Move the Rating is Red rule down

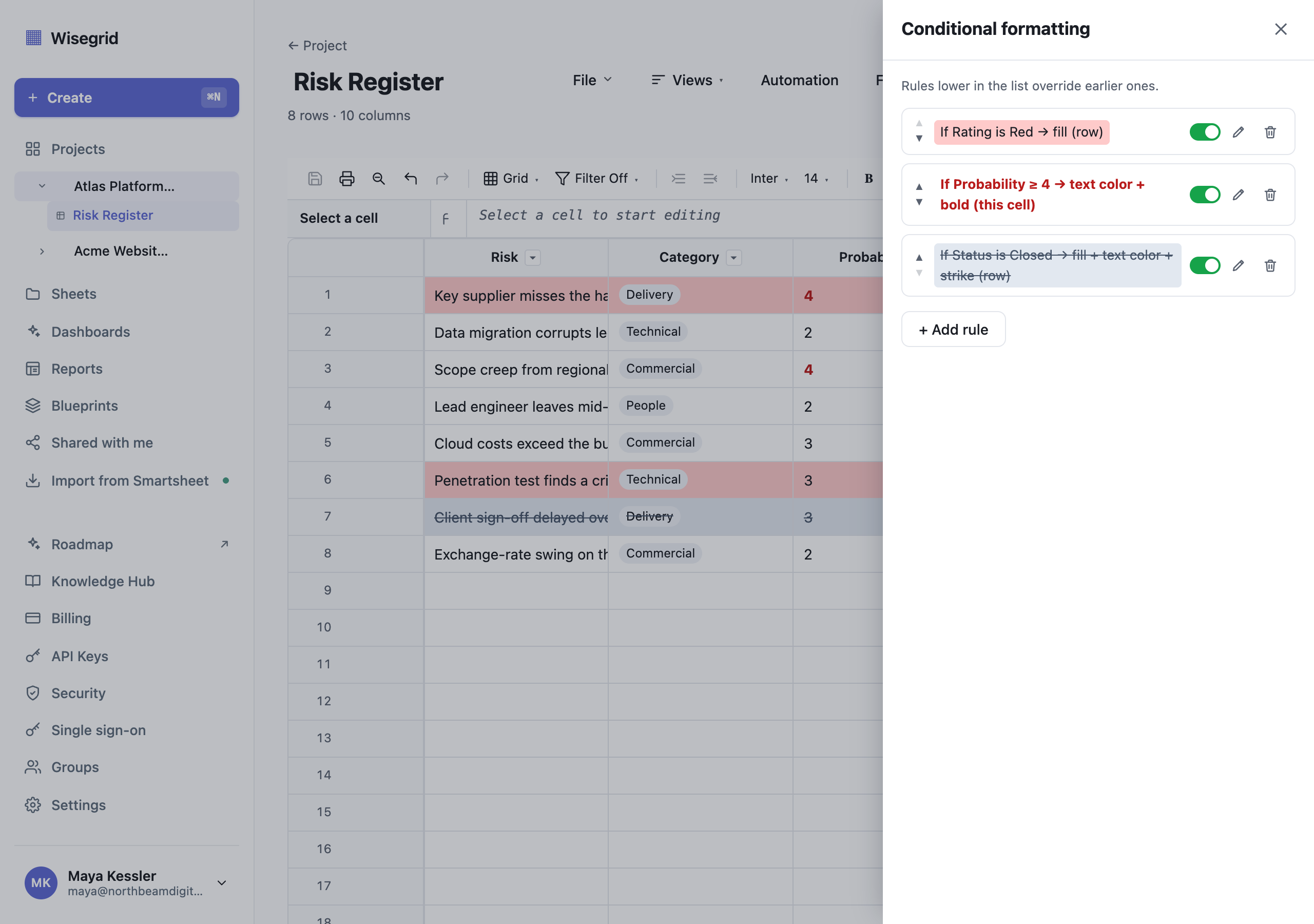(x=919, y=139)
